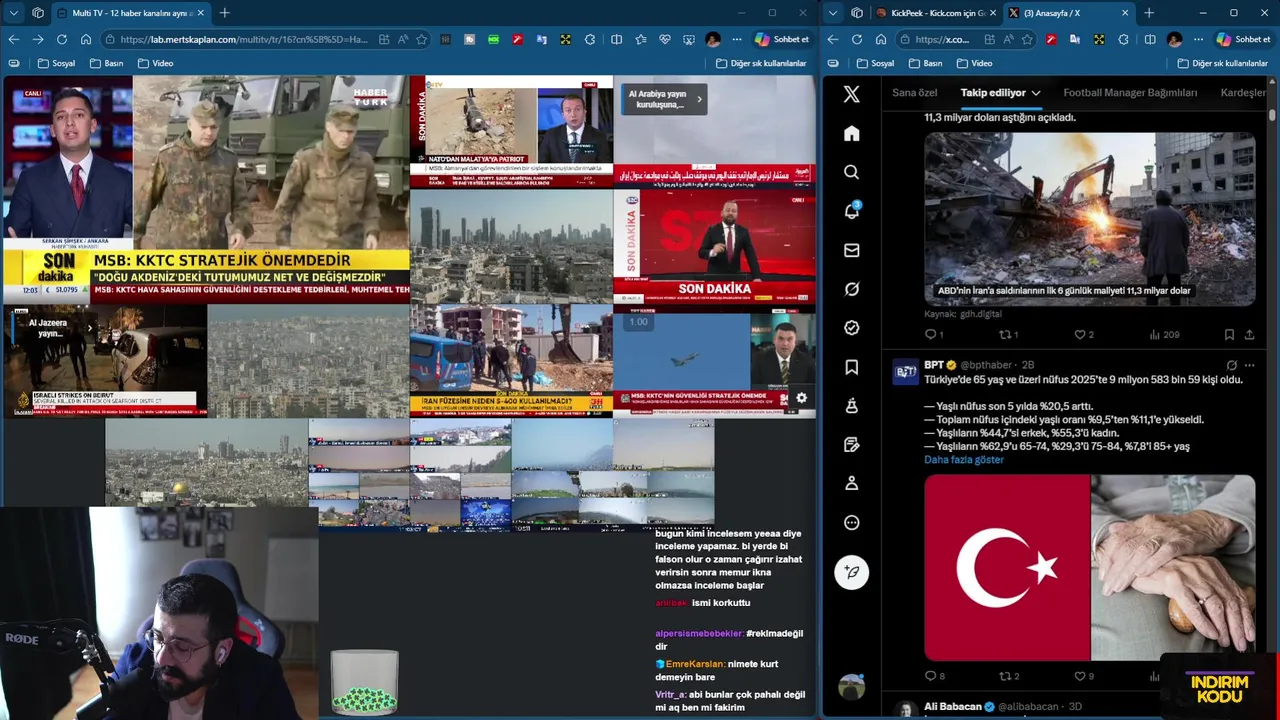View analytics count 209 on first tweet
Viewport: 1280px width, 720px height.
[x=1164, y=334]
